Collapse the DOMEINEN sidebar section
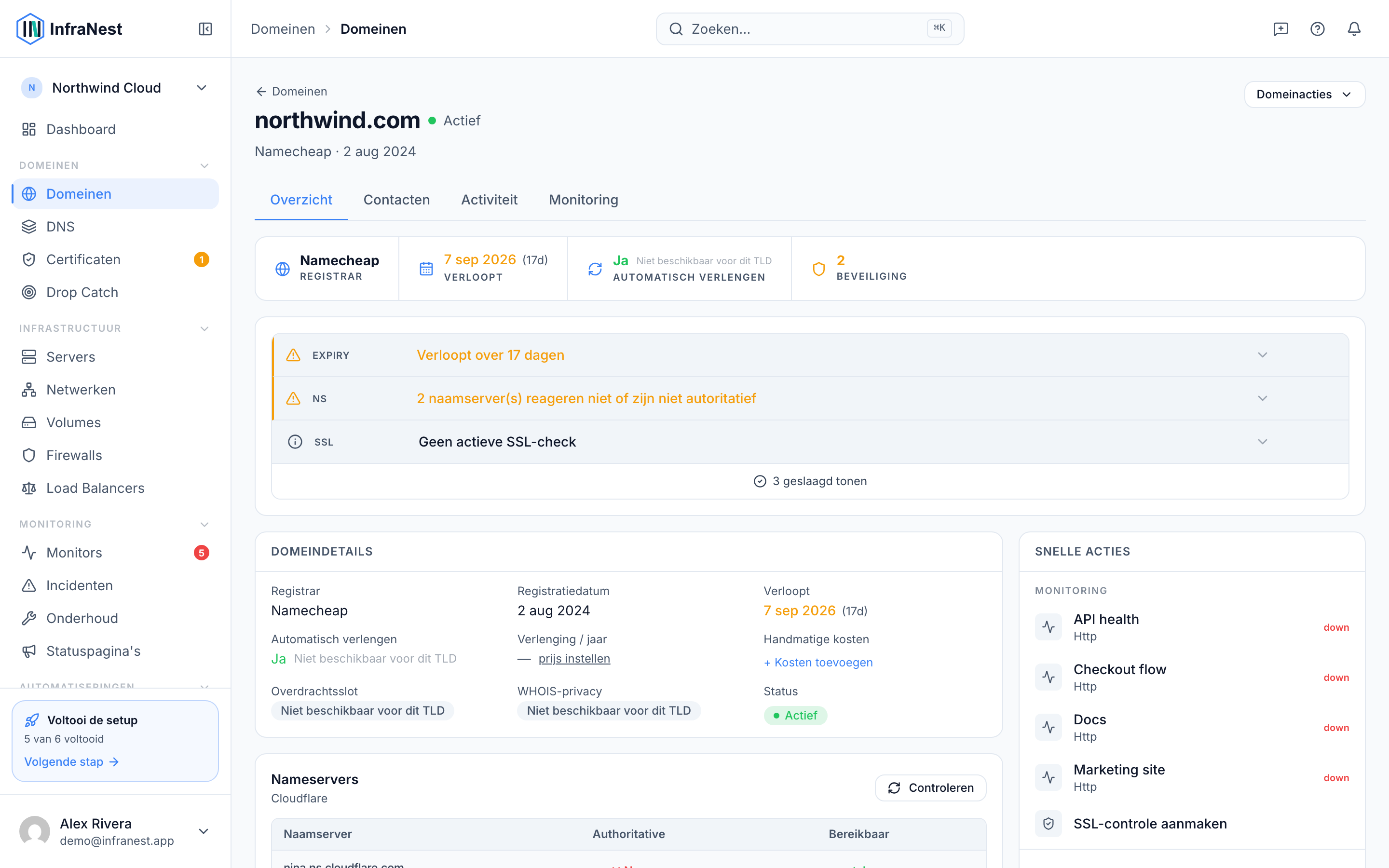Screen dimensions: 1389x868 (204, 165)
